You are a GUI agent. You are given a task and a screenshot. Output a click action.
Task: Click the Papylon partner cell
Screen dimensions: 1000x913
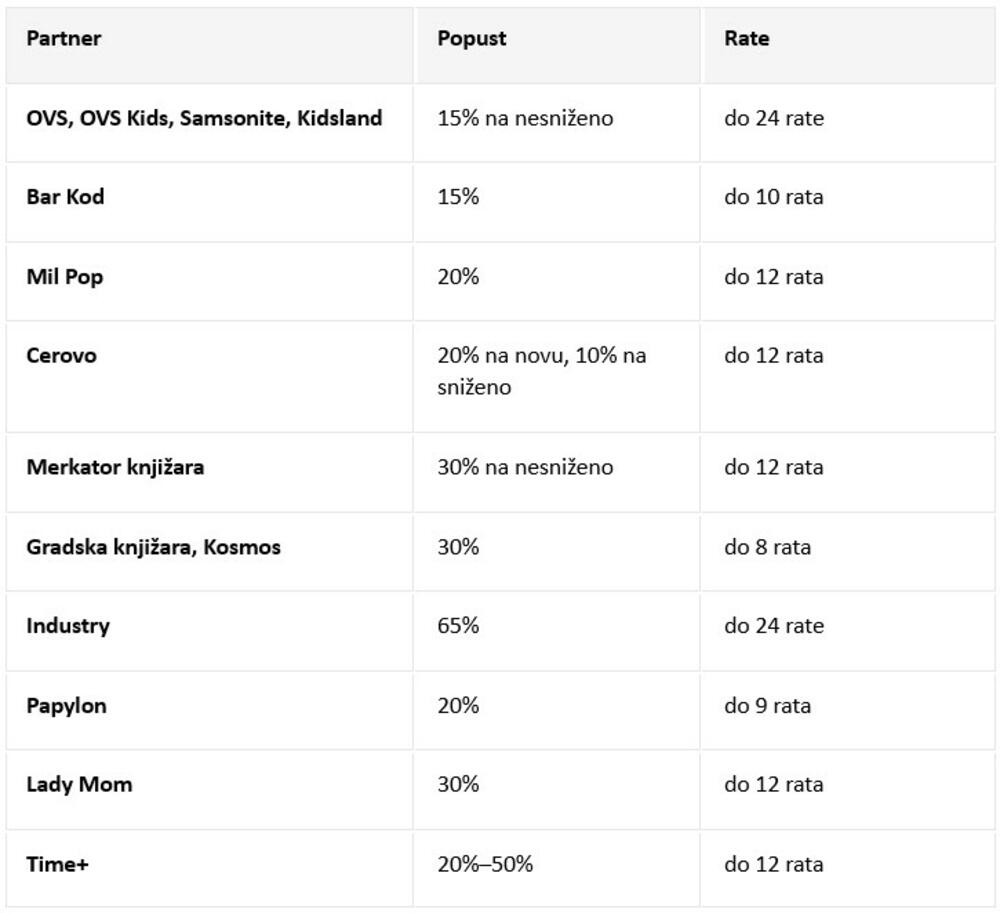click(x=66, y=706)
